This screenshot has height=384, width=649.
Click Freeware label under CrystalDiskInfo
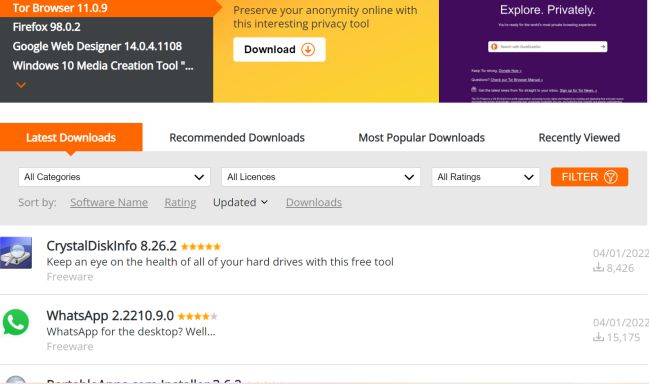tap(70, 276)
